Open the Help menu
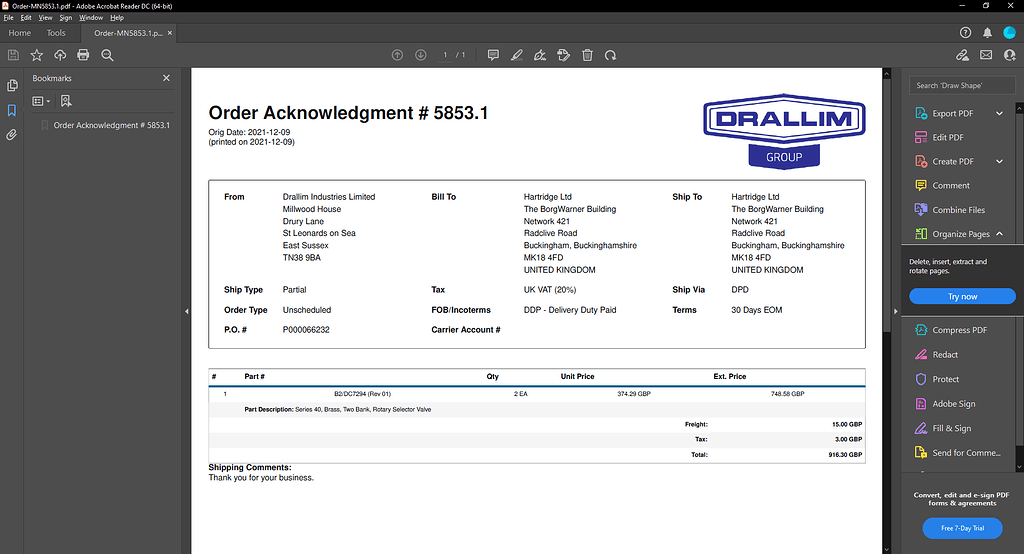 point(117,18)
